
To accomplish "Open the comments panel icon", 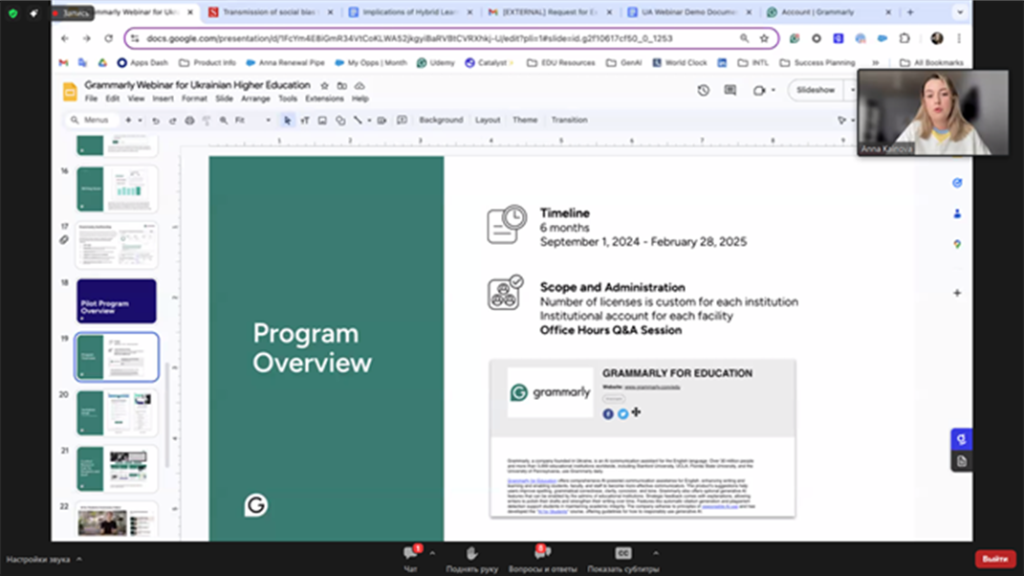I will coord(730,90).
